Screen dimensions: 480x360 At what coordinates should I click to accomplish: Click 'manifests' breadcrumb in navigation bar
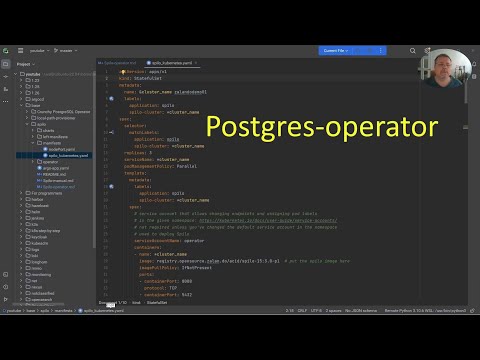coord(64,311)
